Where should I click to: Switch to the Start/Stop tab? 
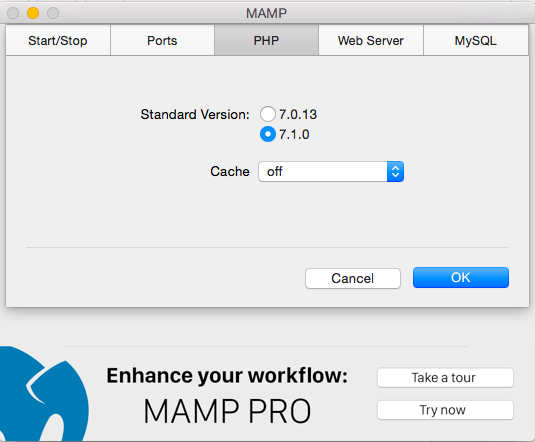click(x=58, y=41)
